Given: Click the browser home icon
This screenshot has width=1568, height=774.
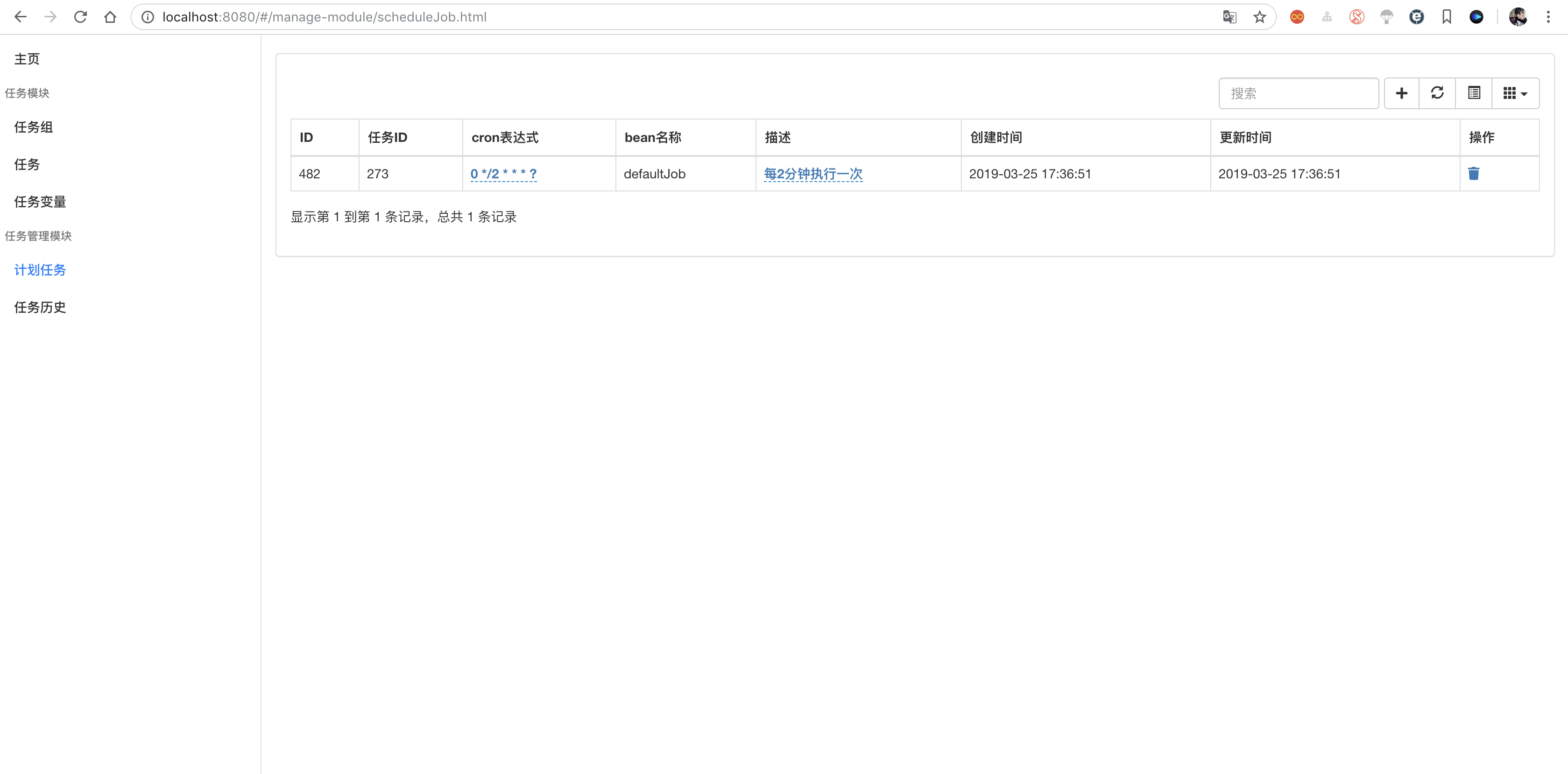Looking at the screenshot, I should coord(110,17).
